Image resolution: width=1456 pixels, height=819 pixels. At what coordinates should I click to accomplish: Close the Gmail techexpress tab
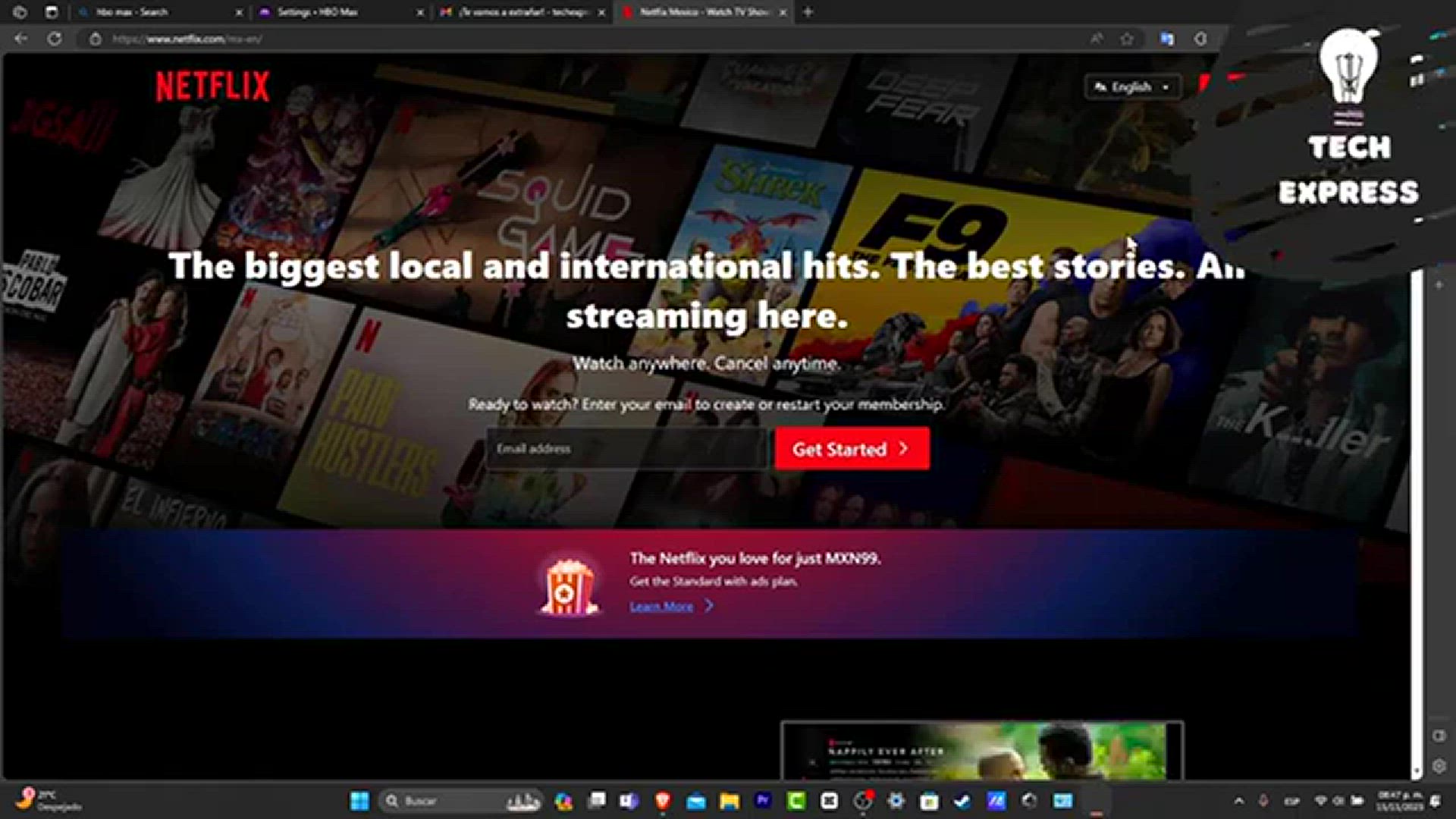point(601,12)
